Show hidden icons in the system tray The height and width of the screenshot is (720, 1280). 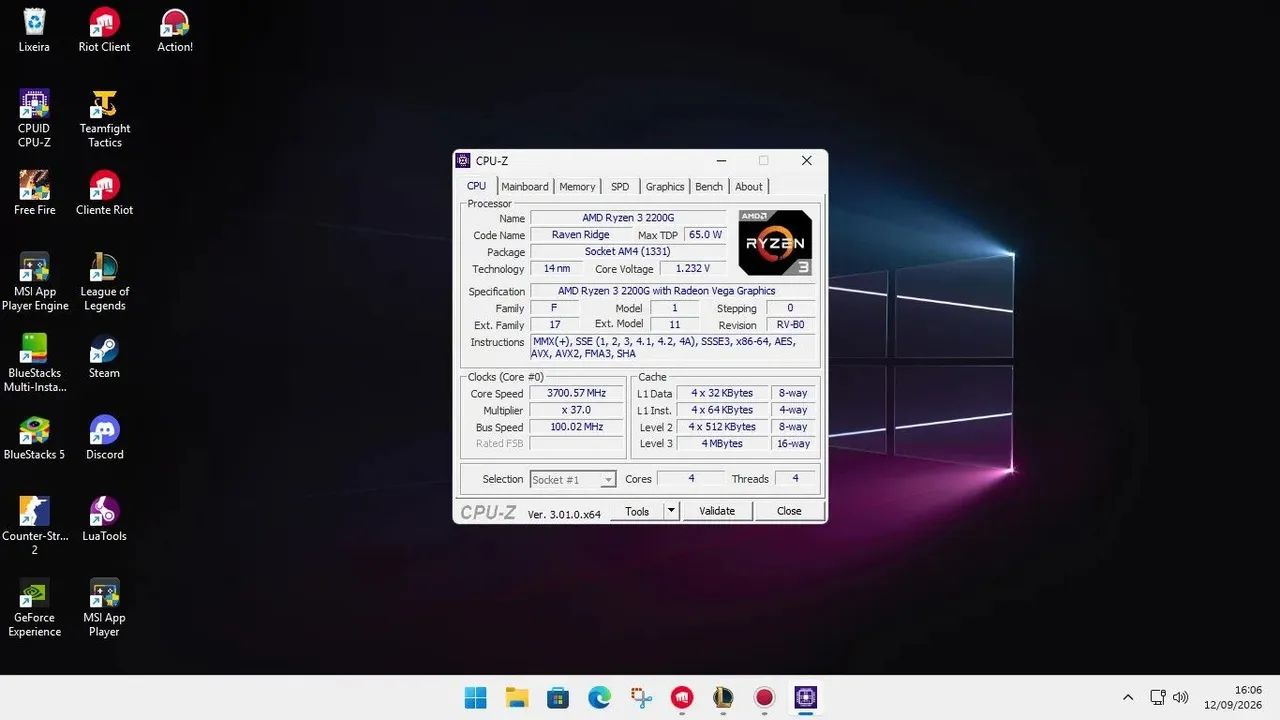pos(1128,697)
